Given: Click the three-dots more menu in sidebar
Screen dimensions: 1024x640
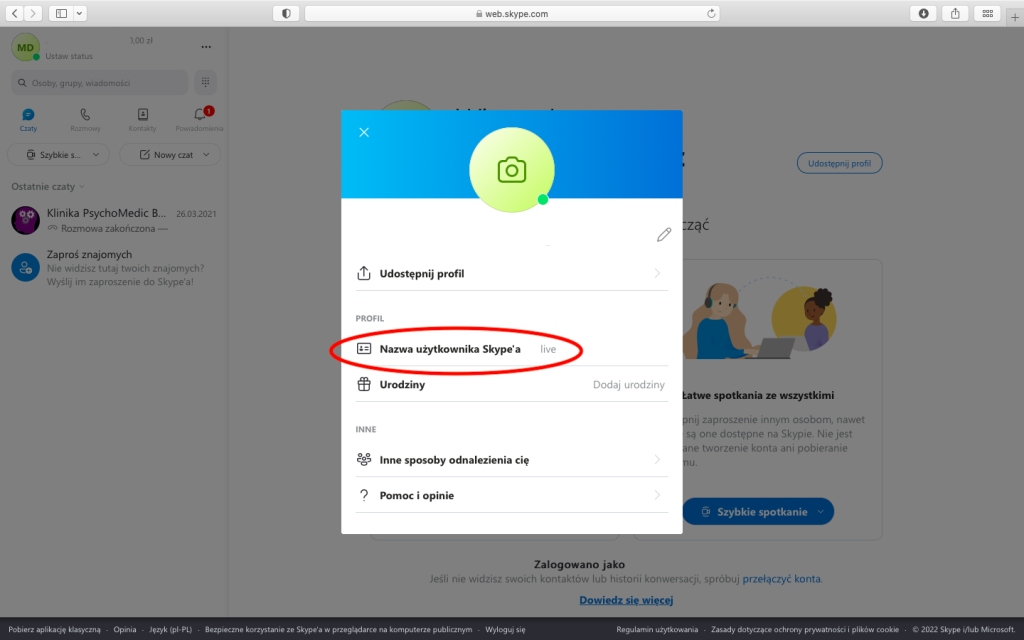Looking at the screenshot, I should click(x=206, y=47).
